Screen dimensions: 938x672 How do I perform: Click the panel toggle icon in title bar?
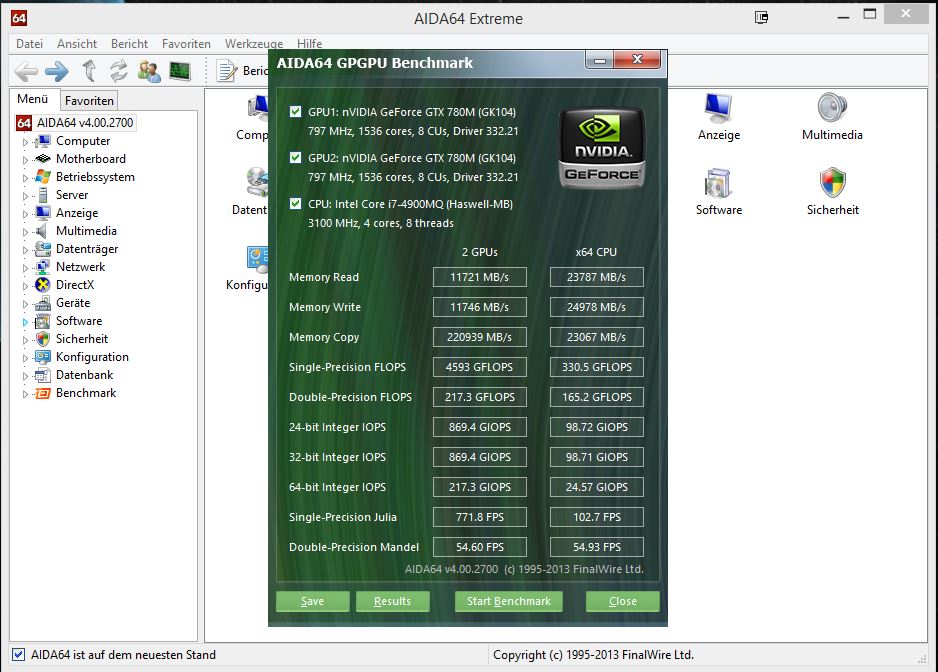coord(761,17)
